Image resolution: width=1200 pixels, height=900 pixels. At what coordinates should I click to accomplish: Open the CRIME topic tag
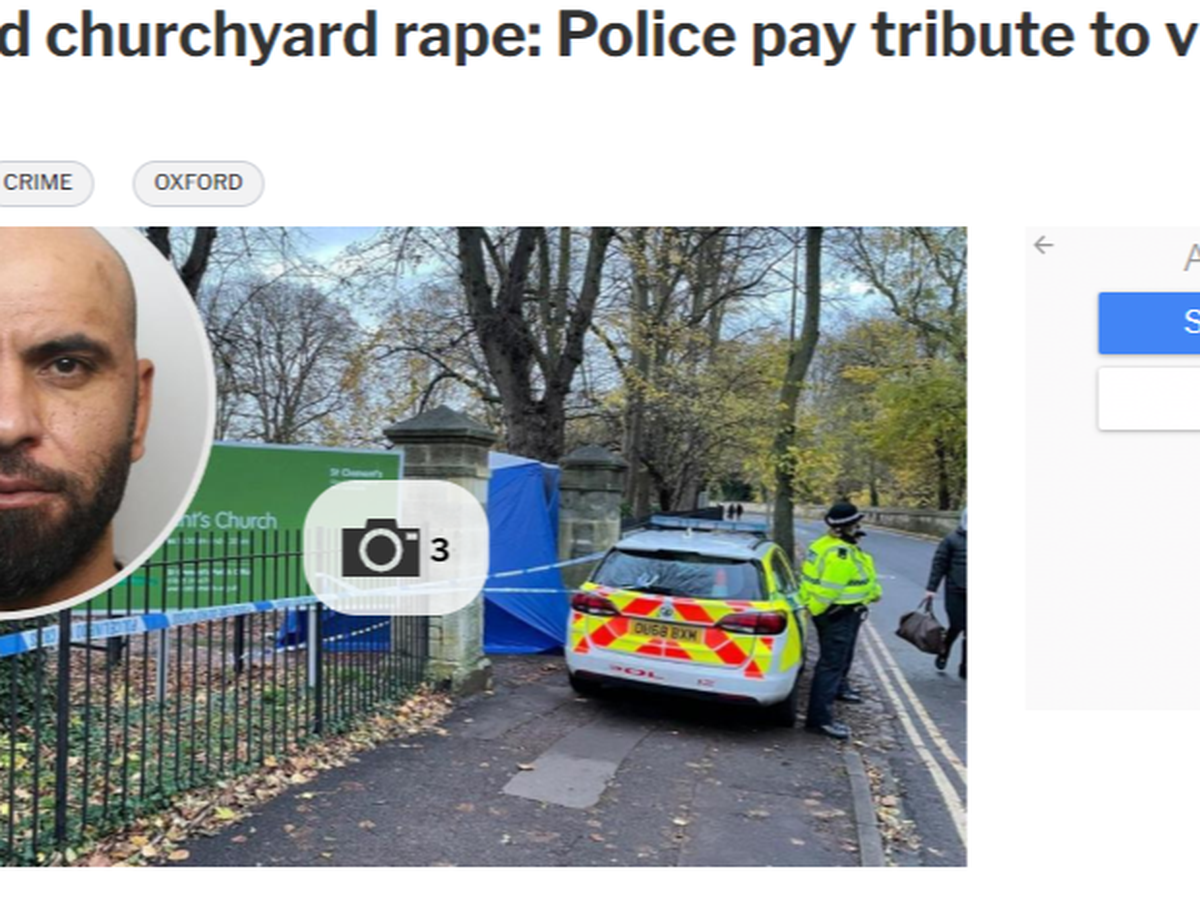40,183
